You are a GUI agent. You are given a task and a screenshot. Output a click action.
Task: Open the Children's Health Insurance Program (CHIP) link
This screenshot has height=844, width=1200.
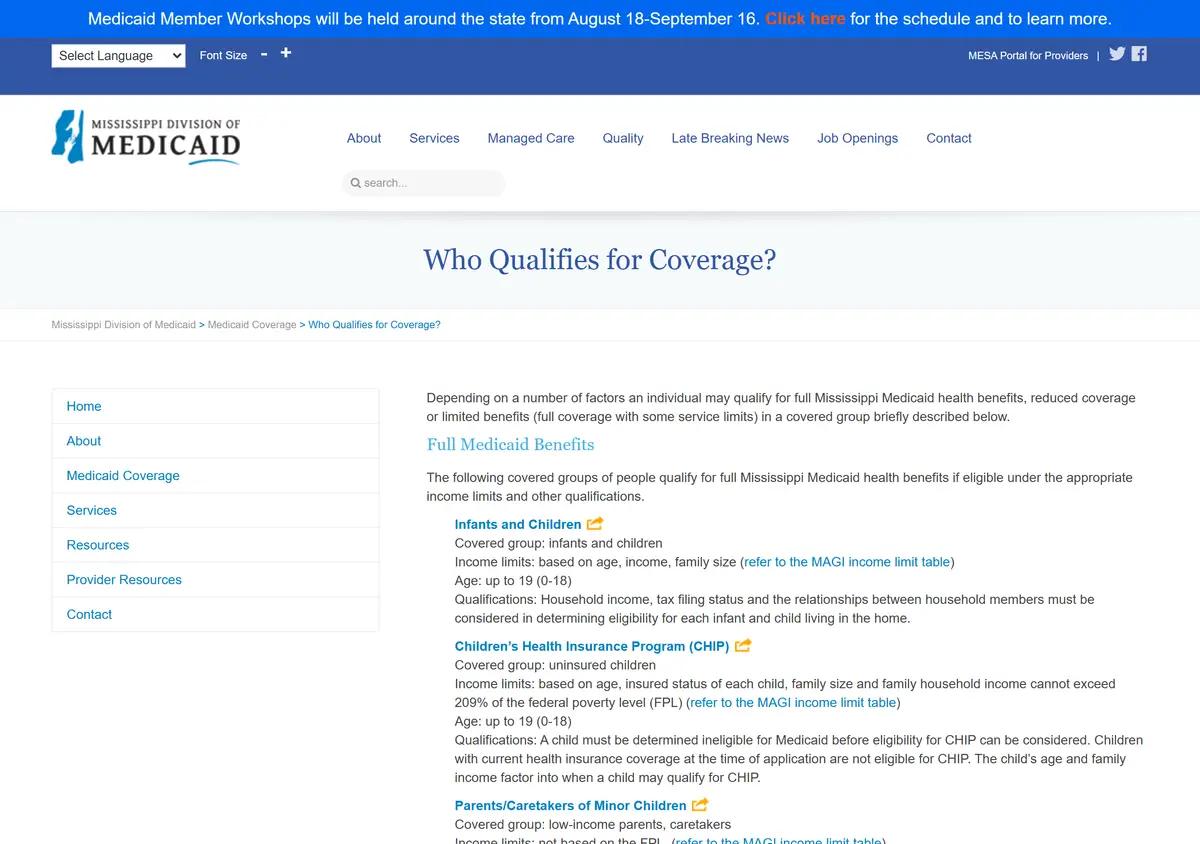592,646
